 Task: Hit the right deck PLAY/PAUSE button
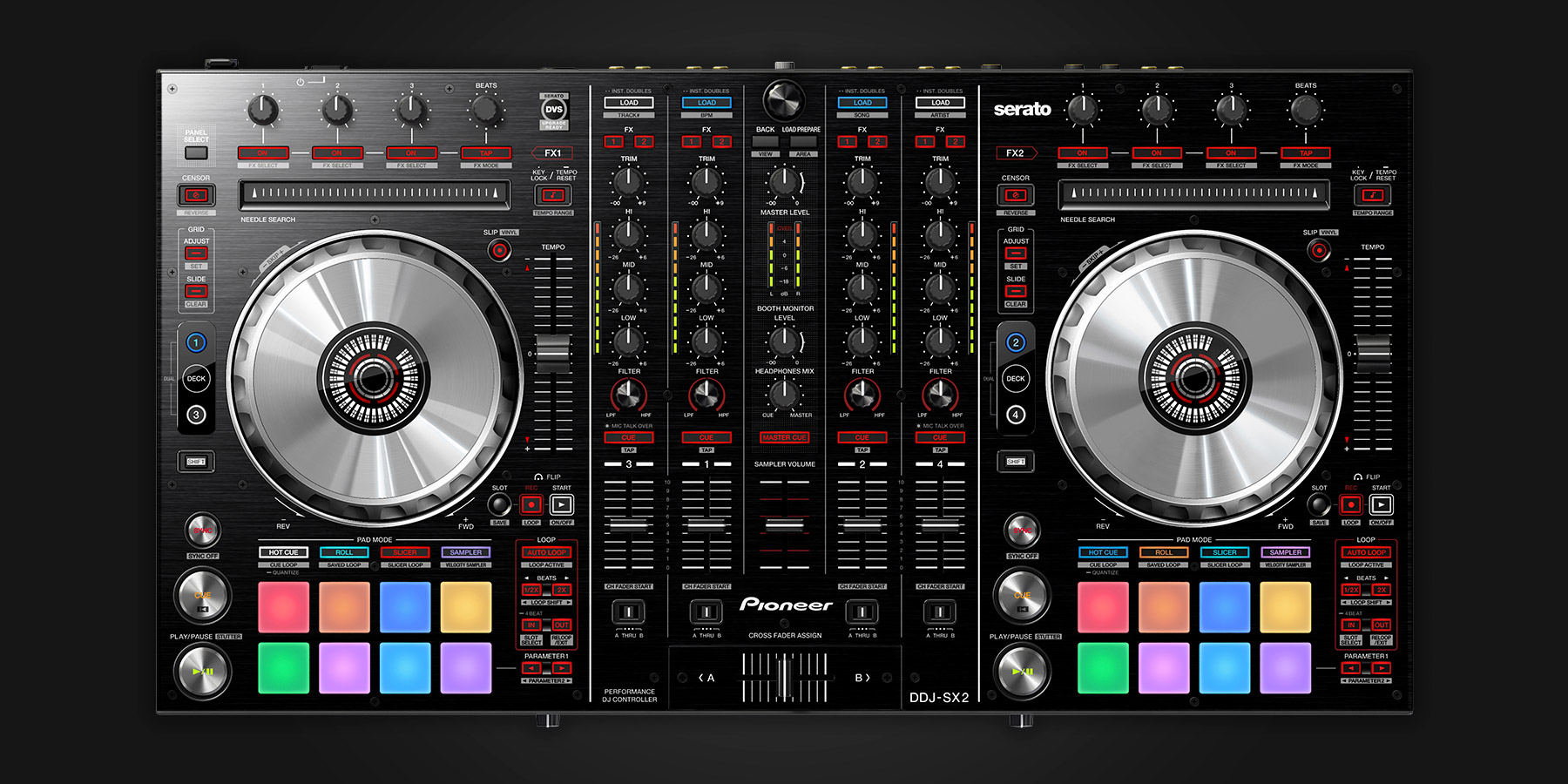[x=1022, y=672]
